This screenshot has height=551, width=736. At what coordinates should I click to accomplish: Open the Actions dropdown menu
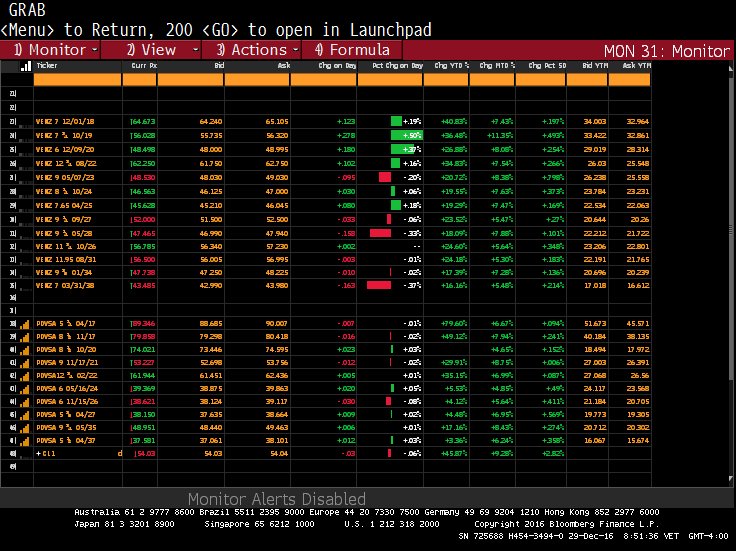tap(252, 50)
